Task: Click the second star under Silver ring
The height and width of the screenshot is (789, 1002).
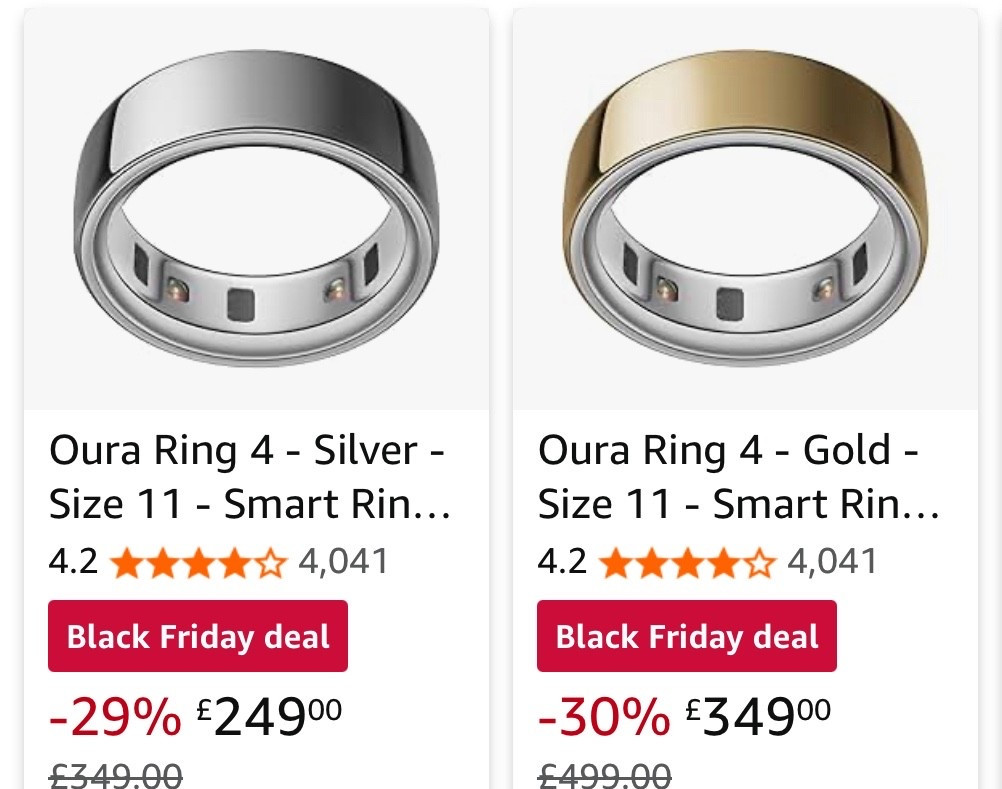Action: pos(163,562)
